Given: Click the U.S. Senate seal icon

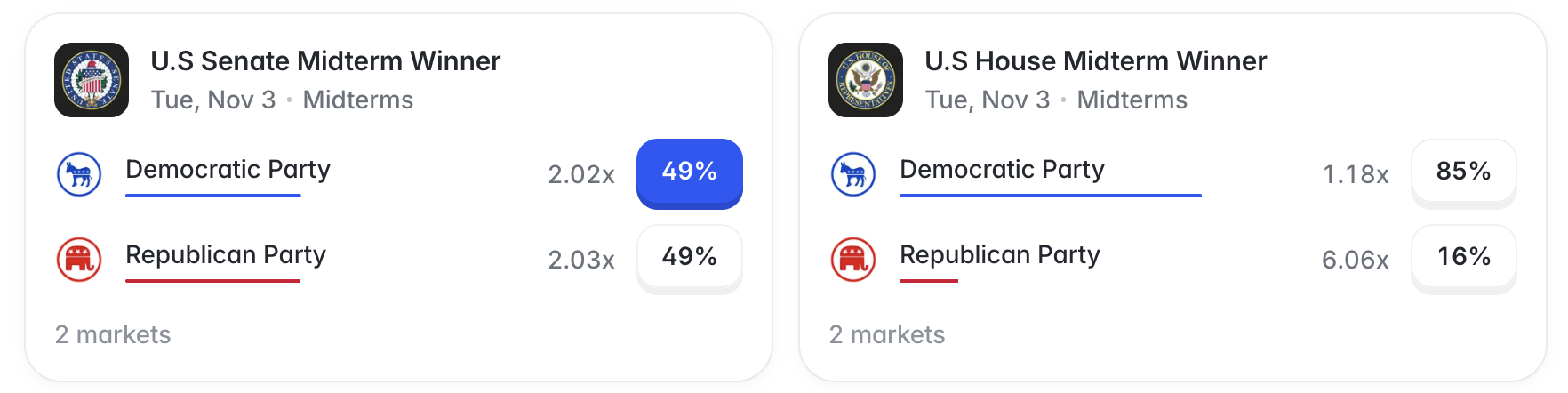Looking at the screenshot, I should click(x=92, y=80).
